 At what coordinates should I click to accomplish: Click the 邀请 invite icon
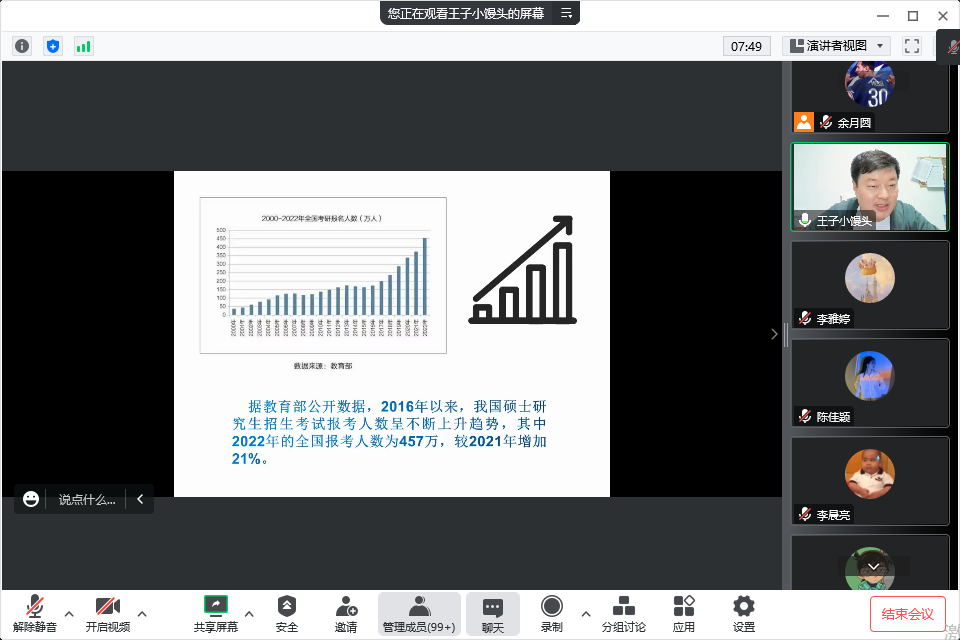click(346, 613)
